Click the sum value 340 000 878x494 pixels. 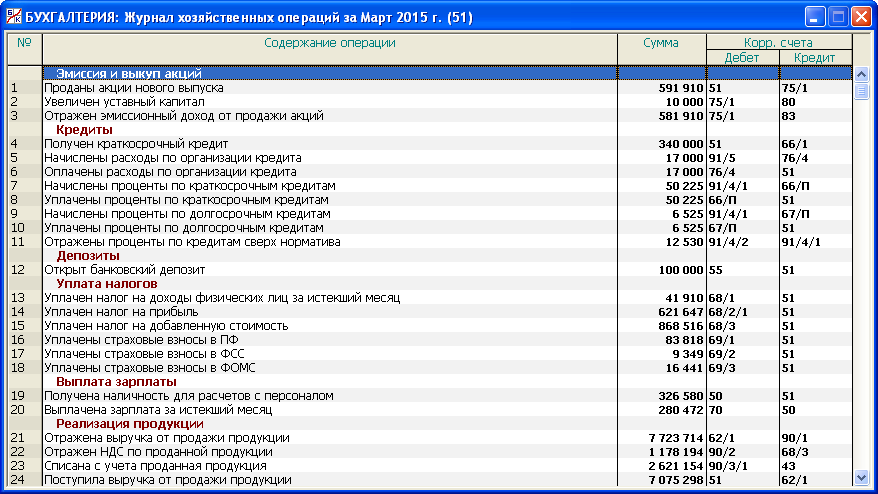(680, 144)
